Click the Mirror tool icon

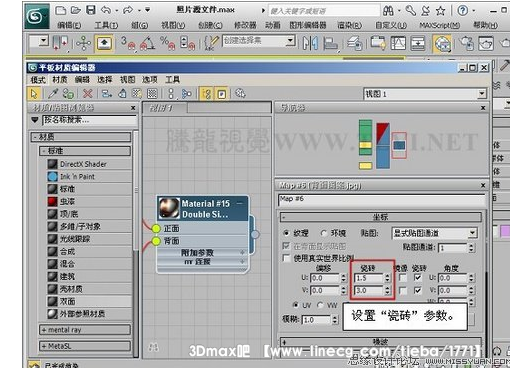tap(310, 43)
